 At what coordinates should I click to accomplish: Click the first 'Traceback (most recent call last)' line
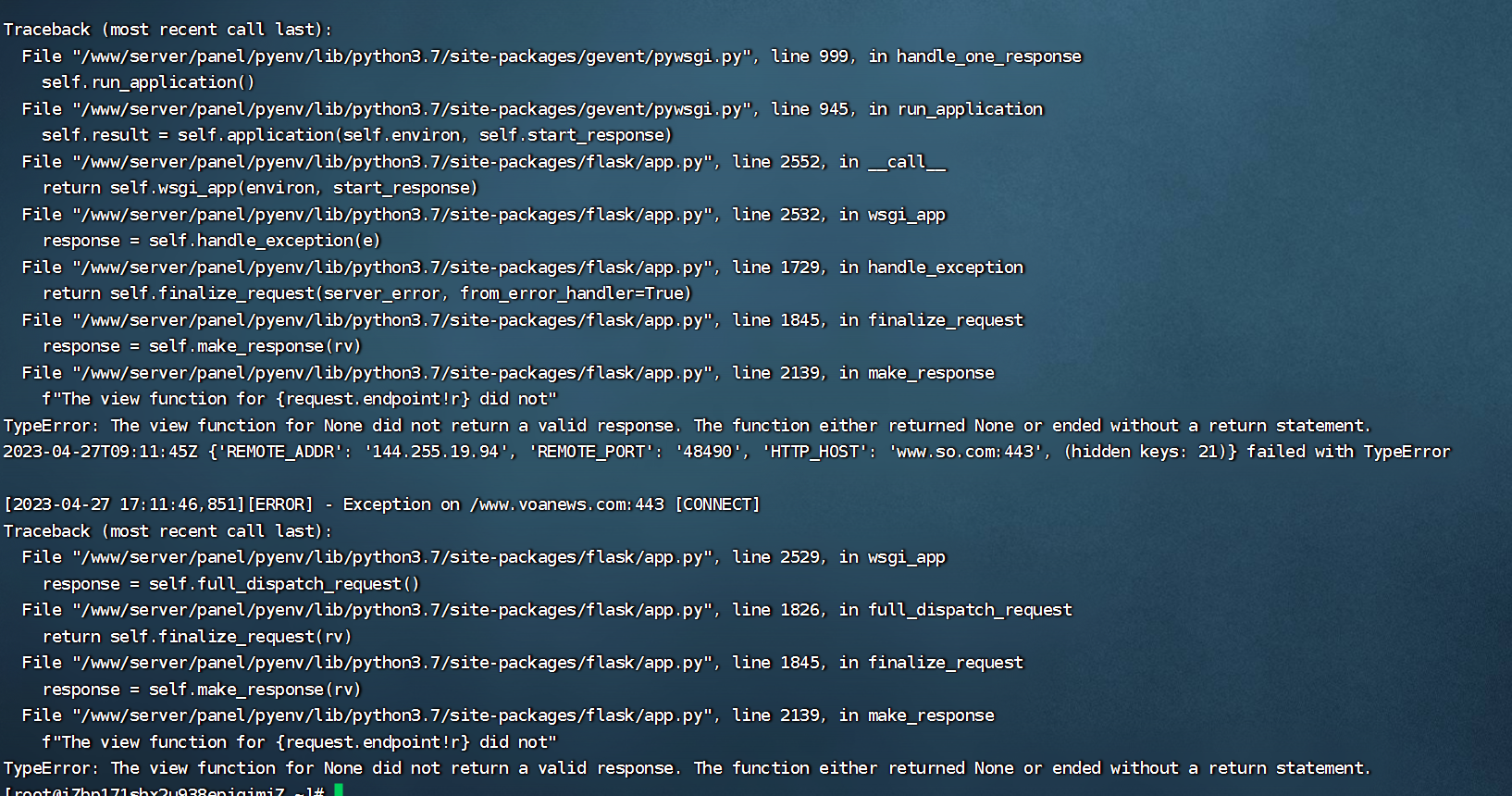coord(167,30)
